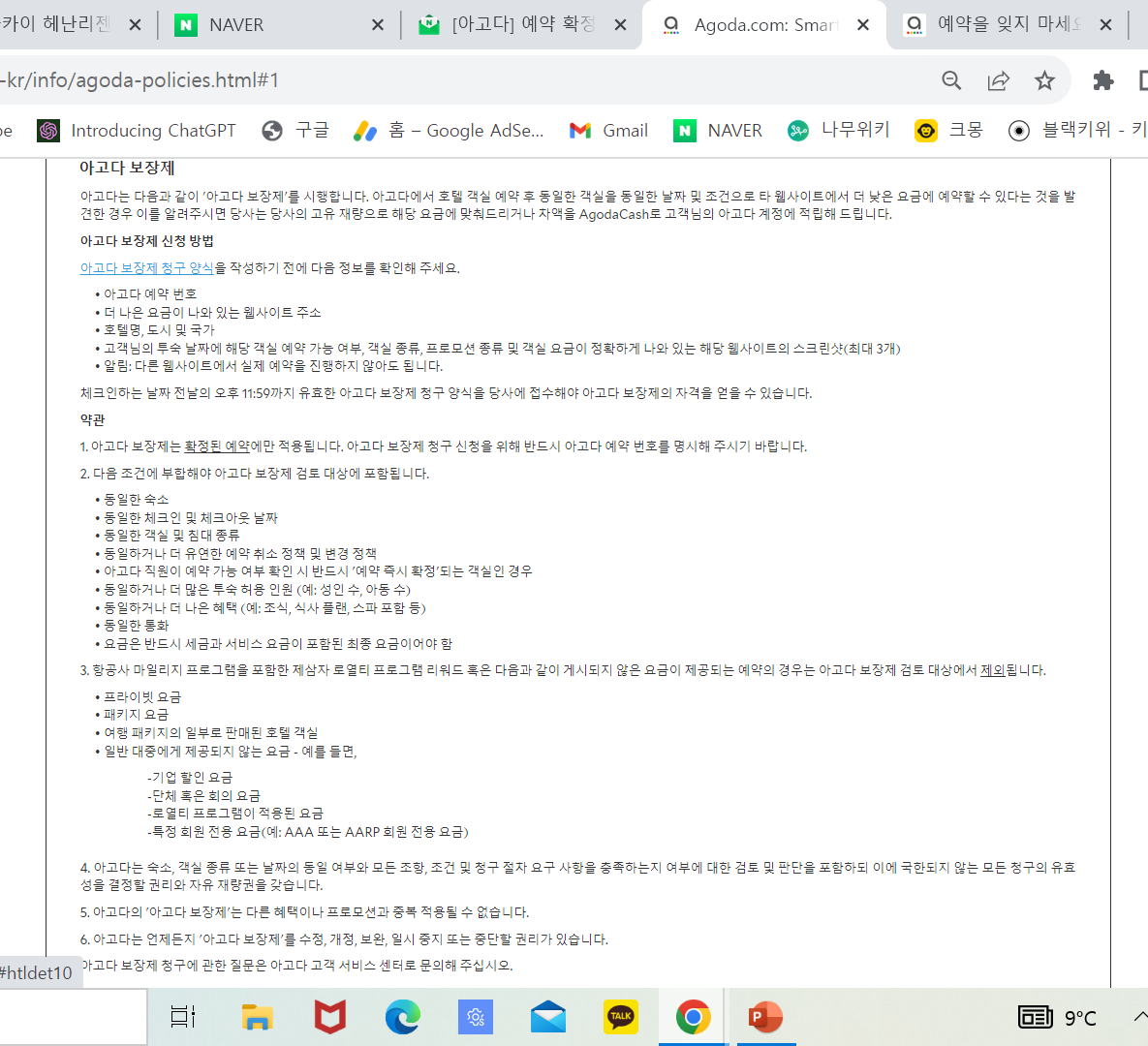Click the bullet 아고다 예약 번호
Image resolution: width=1148 pixels, height=1046 pixels.
click(150, 294)
